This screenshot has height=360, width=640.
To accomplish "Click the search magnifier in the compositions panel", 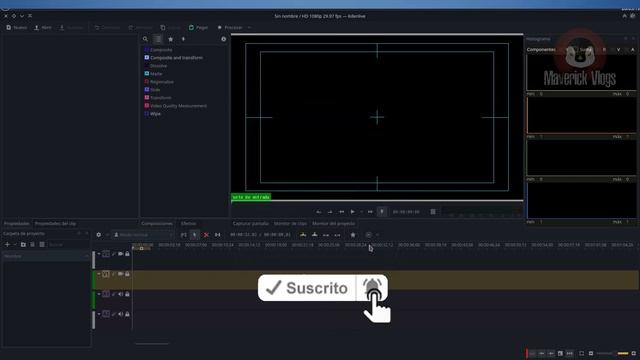I will 145,39.
